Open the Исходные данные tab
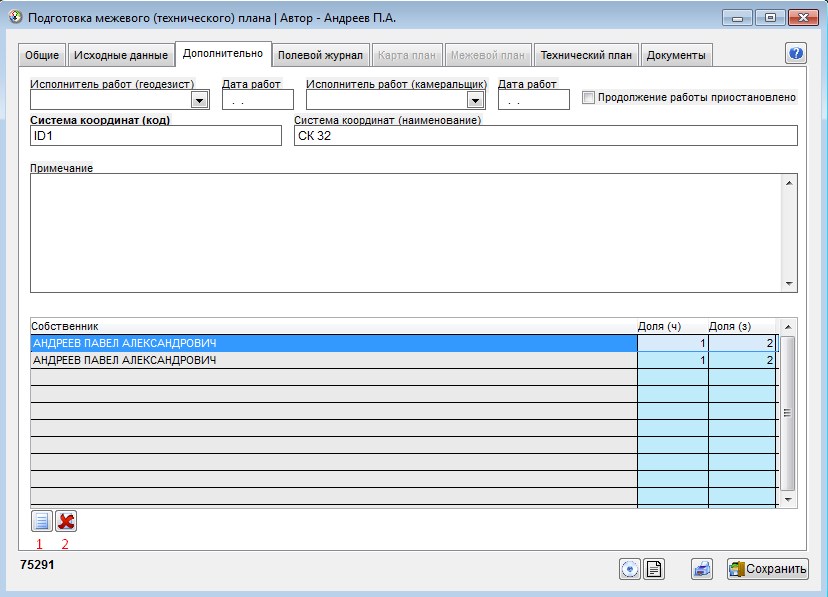The image size is (828, 597). [121, 55]
